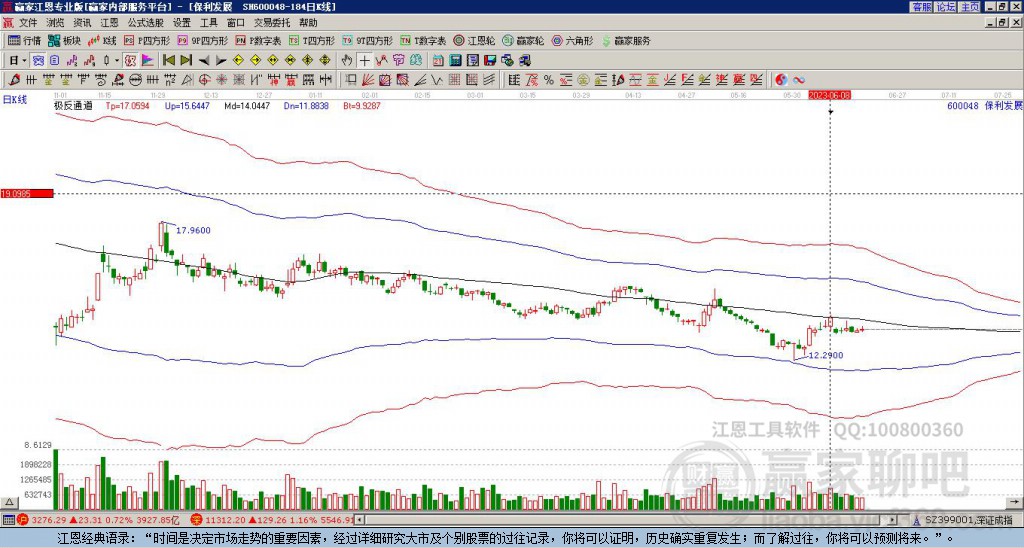Click the blue infinity wave icon
This screenshot has height=548, width=1024.
799,80
